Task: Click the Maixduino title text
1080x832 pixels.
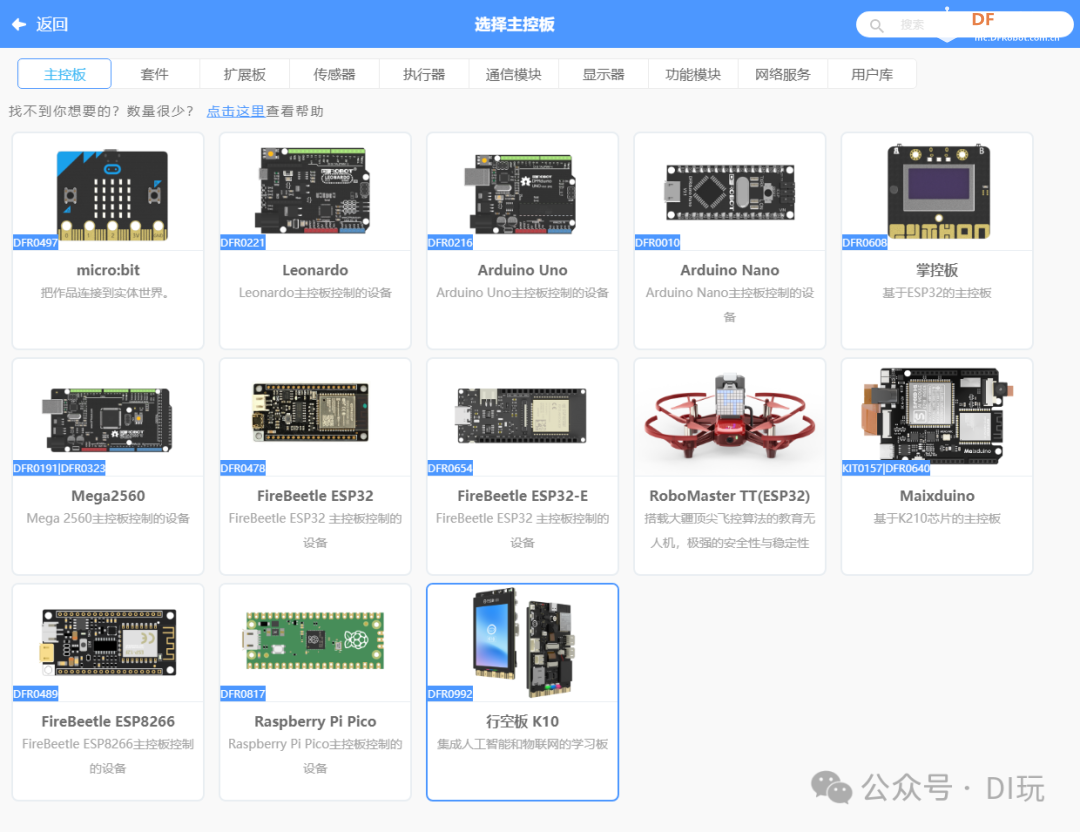Action: pos(937,496)
